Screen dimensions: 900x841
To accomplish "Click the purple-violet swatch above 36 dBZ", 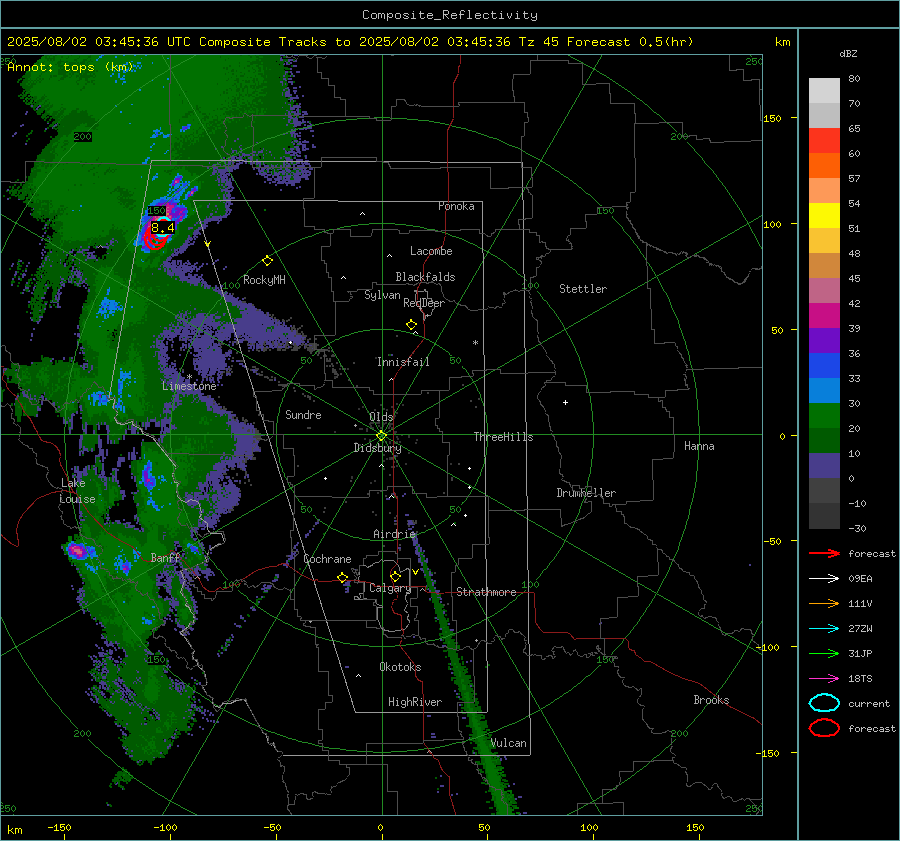I will click(824, 340).
